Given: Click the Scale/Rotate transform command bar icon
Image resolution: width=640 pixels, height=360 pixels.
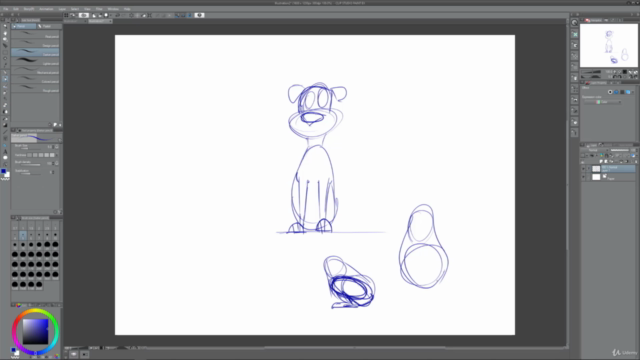Looking at the screenshot, I should point(149,16).
